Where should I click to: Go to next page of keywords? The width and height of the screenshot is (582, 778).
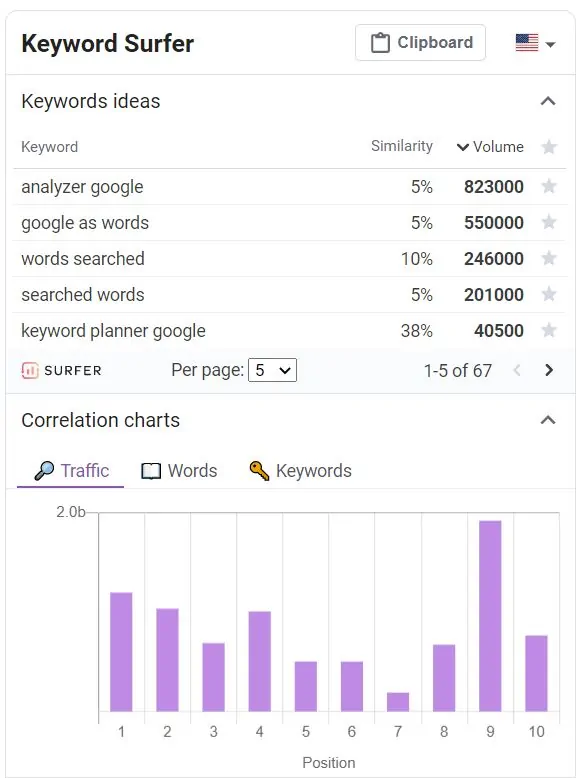549,370
